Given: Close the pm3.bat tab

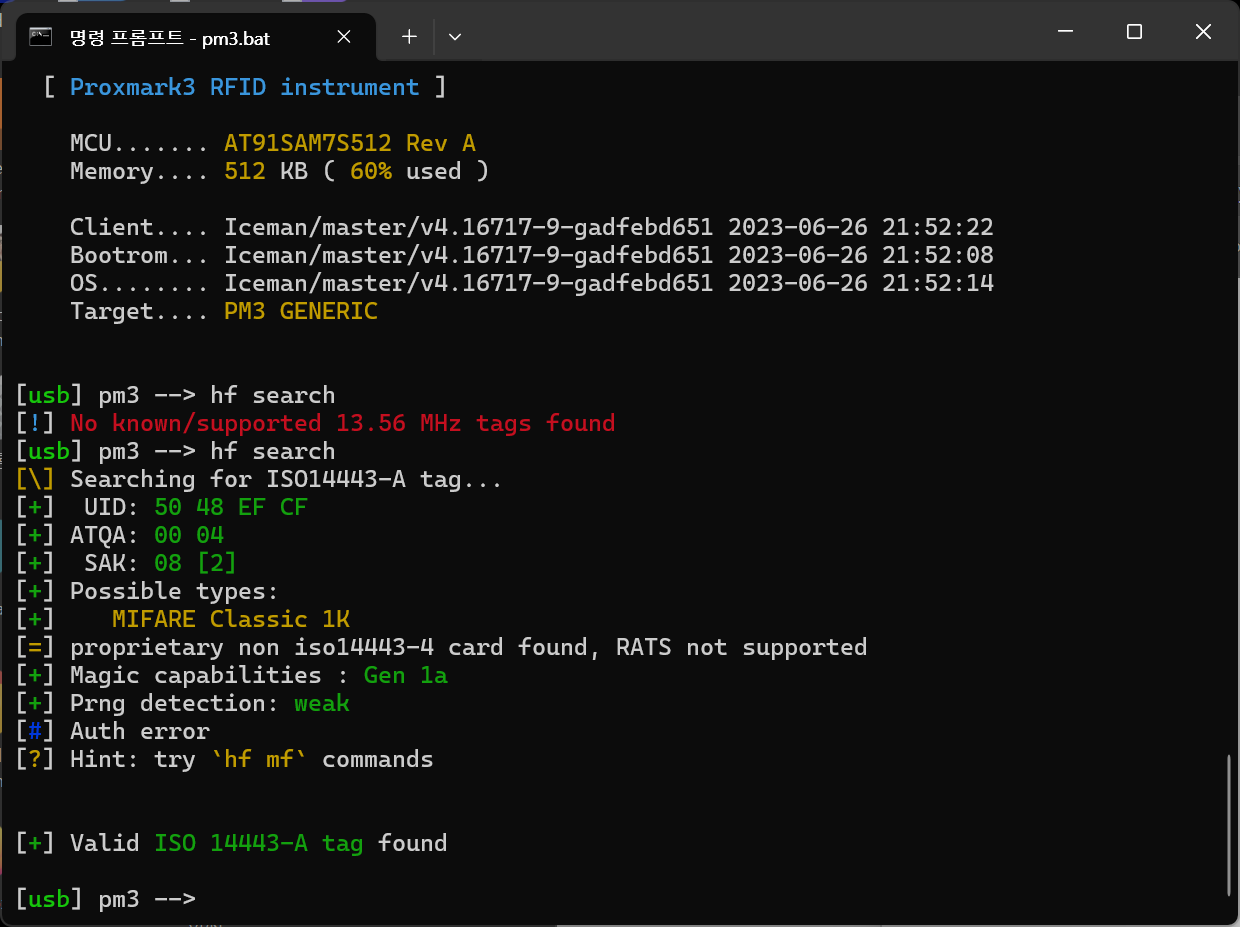Looking at the screenshot, I should tap(343, 37).
